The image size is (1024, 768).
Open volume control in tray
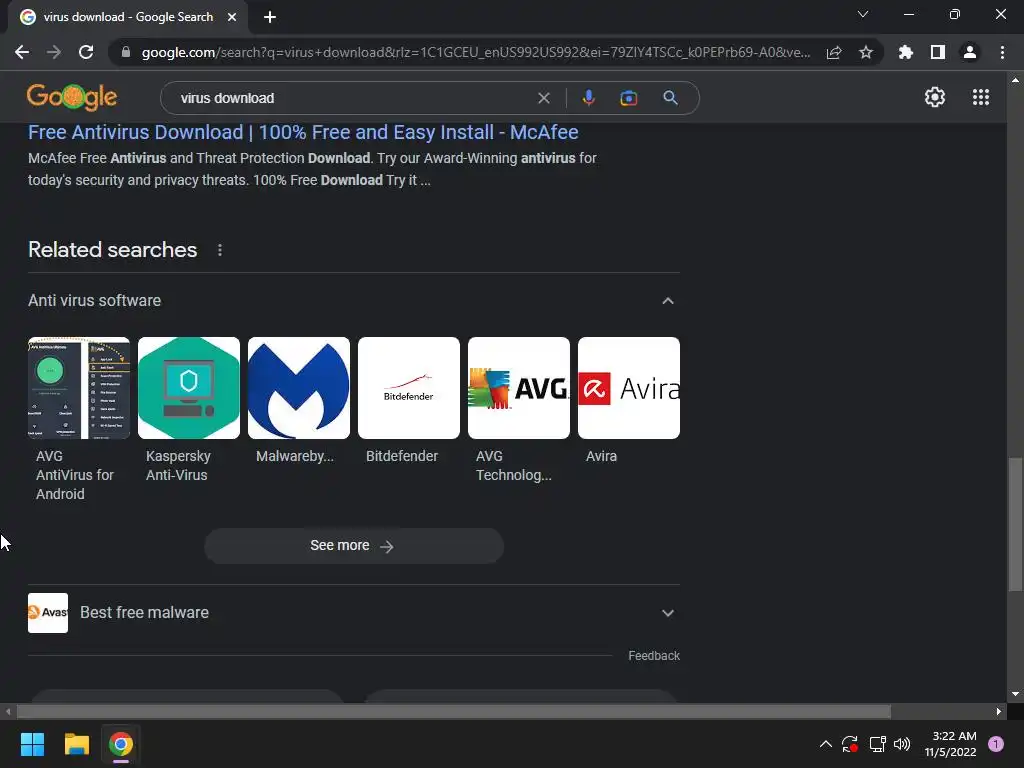pos(902,744)
